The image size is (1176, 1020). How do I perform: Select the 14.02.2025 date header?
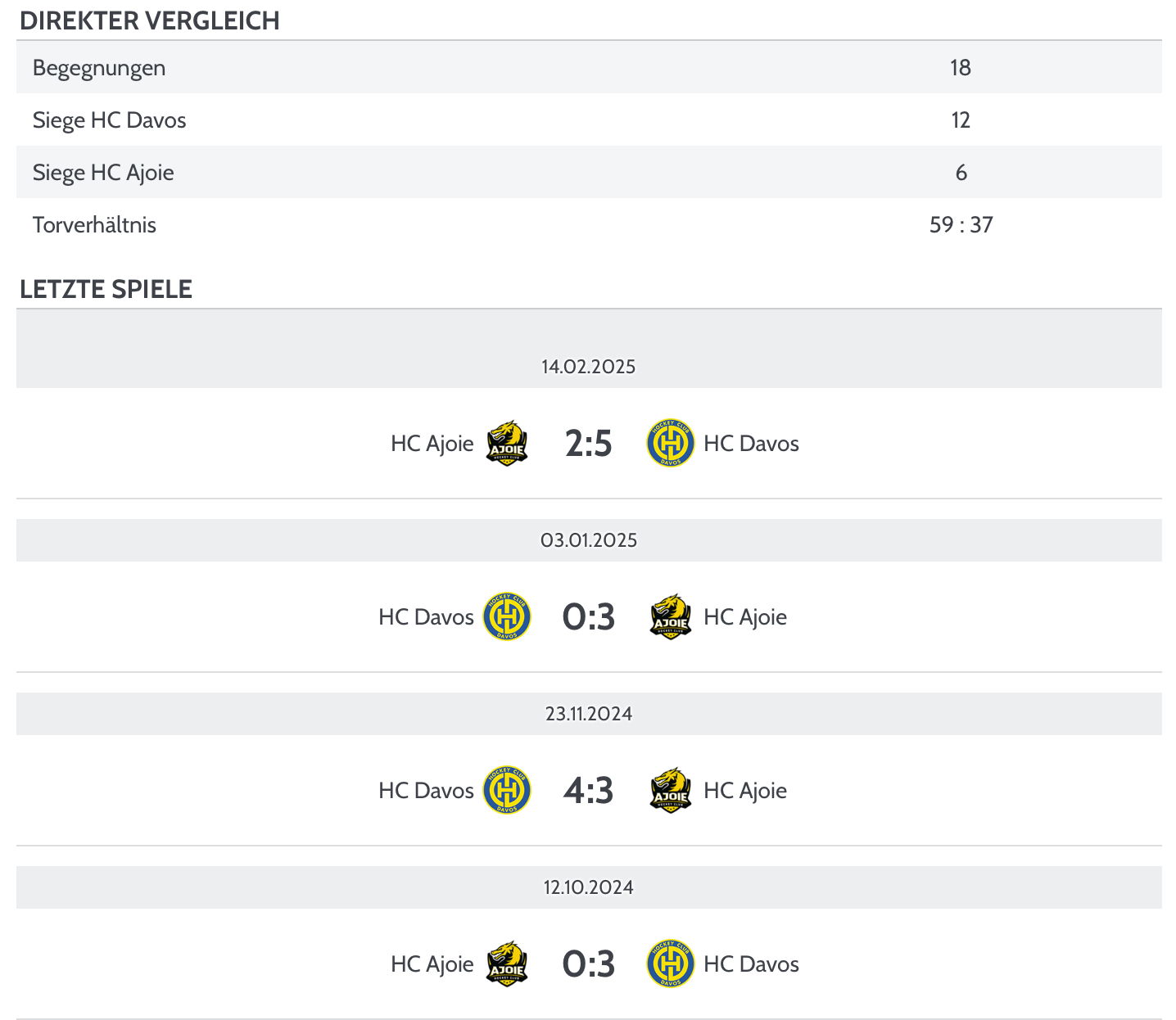589,367
